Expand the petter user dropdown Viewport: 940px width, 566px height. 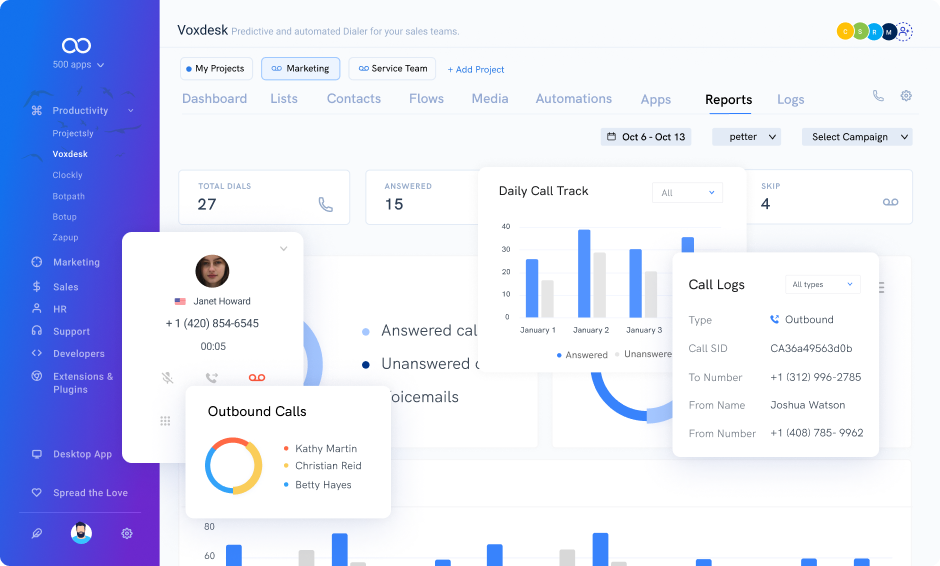click(746, 137)
